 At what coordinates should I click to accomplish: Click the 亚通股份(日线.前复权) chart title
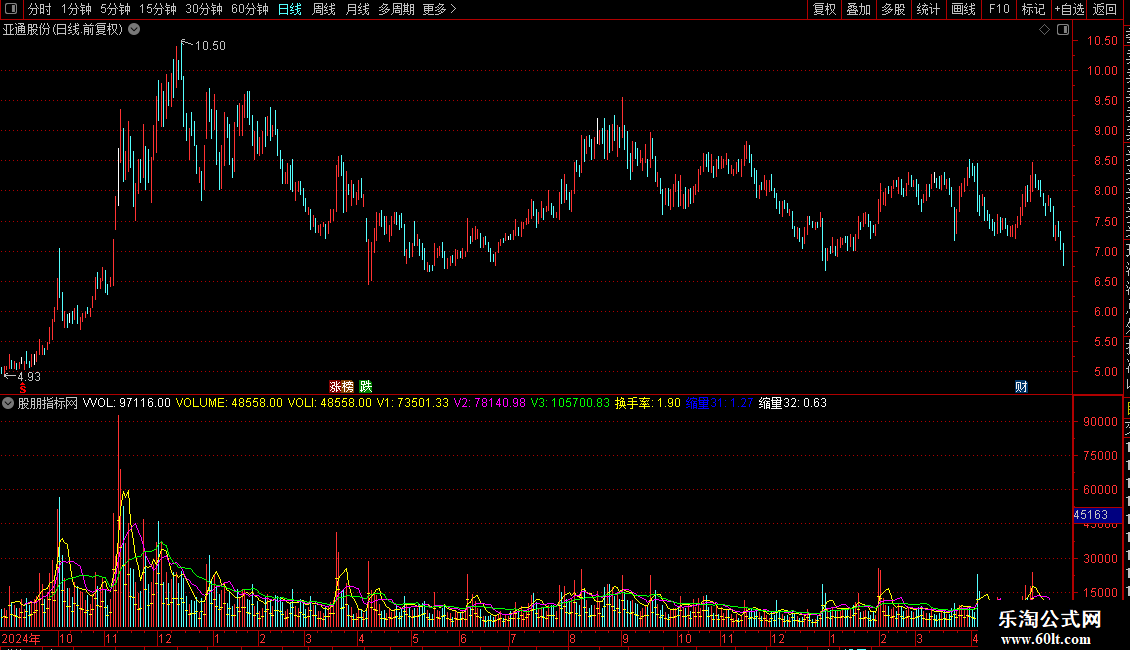63,30
